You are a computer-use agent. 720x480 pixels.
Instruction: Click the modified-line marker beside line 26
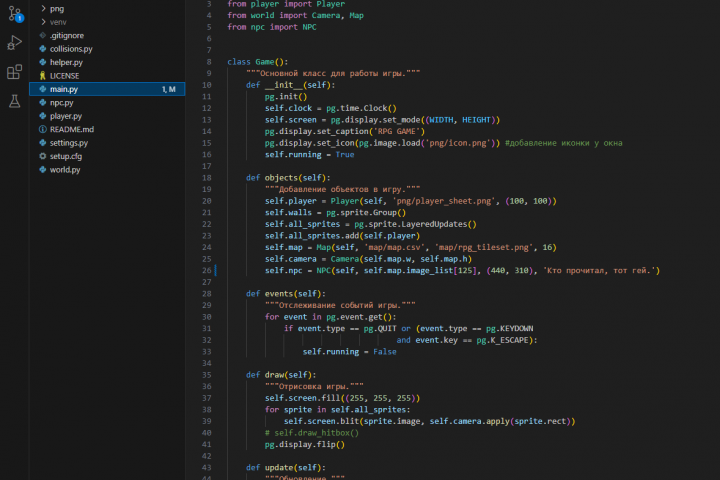click(x=215, y=271)
